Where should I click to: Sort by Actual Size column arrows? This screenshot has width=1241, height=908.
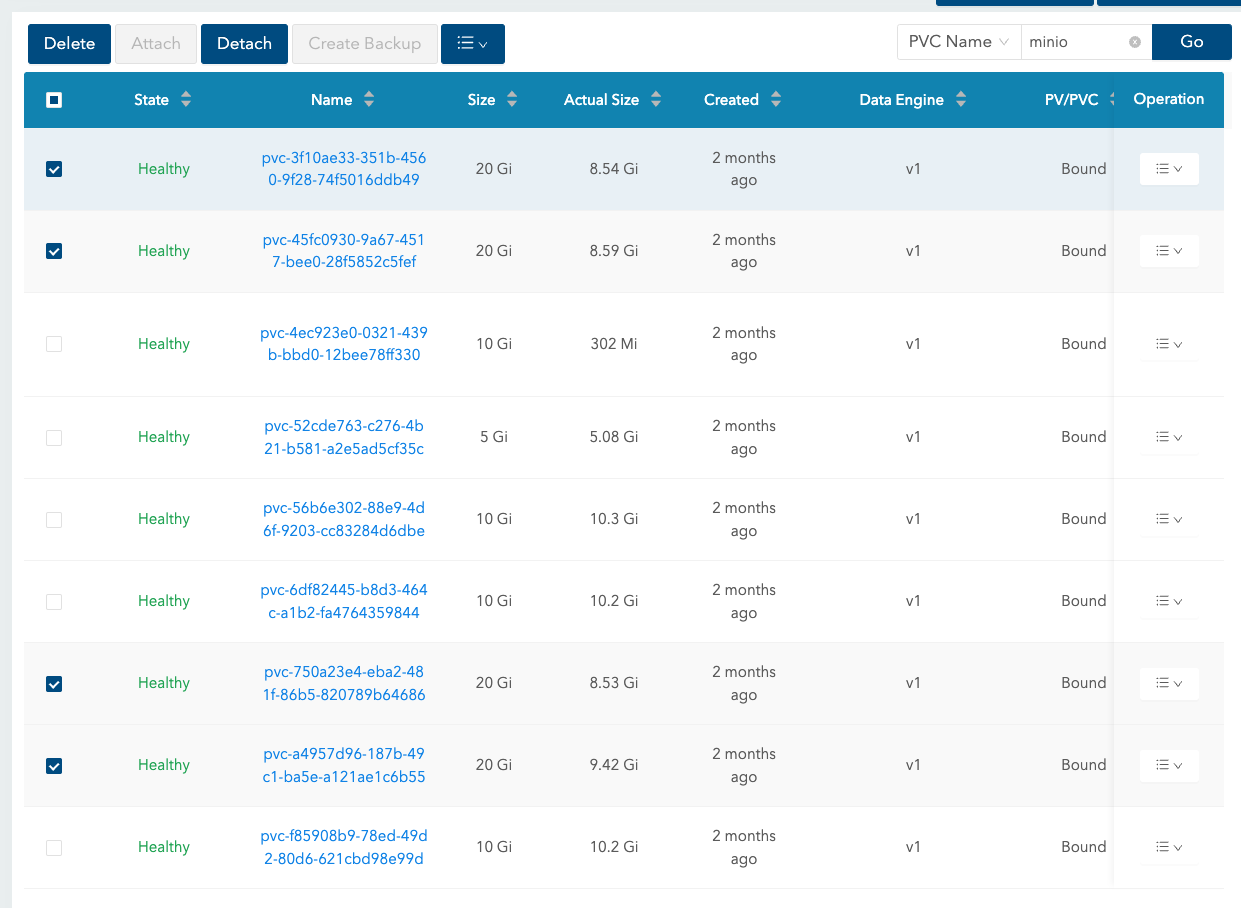(x=656, y=100)
